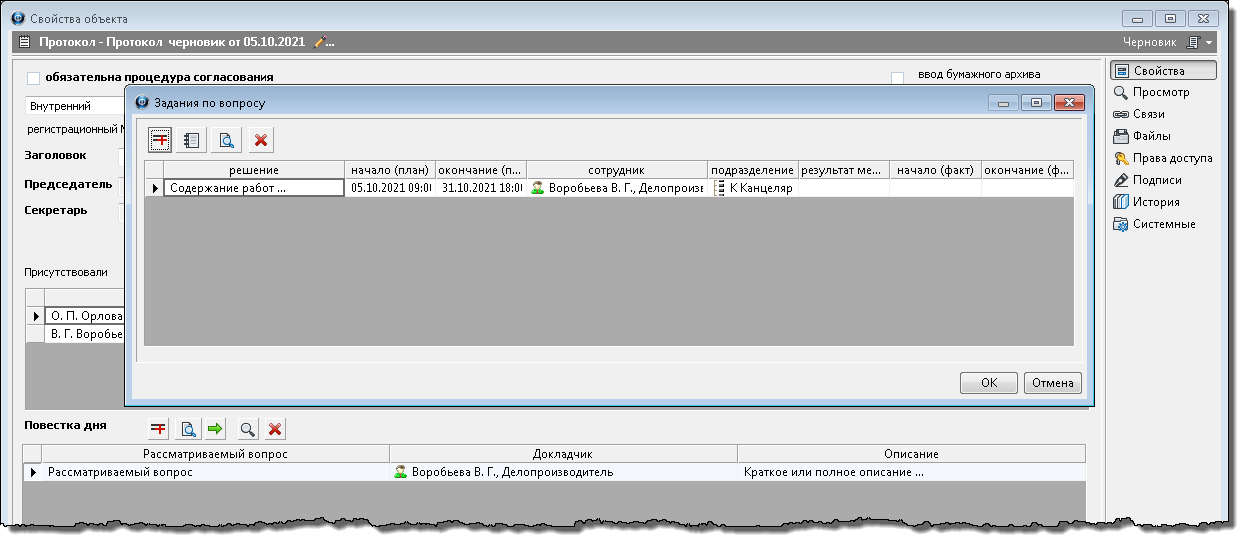Open the Права доступа tab
Viewport: 1244px width, 542px height.
point(1172,158)
